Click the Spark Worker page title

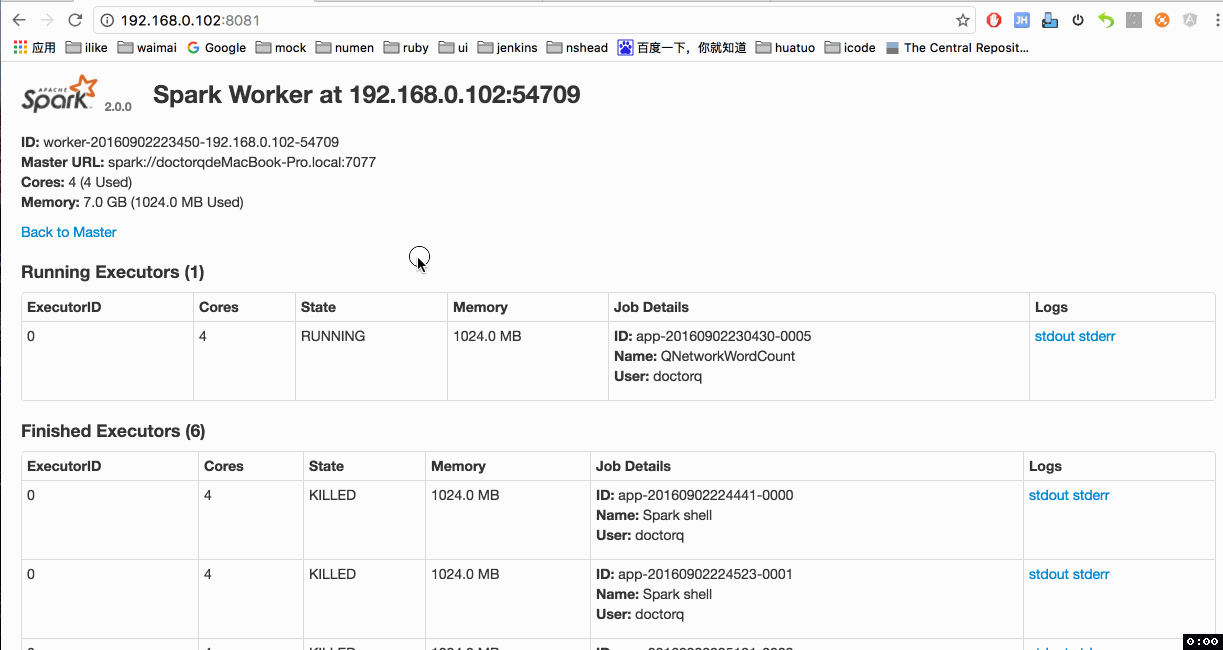tap(366, 95)
